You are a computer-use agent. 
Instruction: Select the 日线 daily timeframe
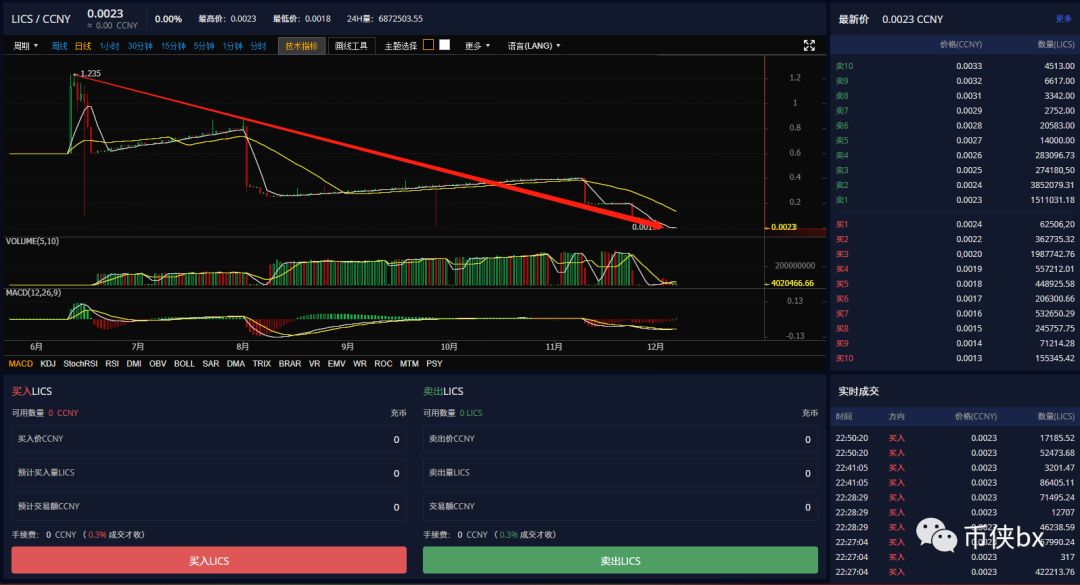click(x=83, y=46)
